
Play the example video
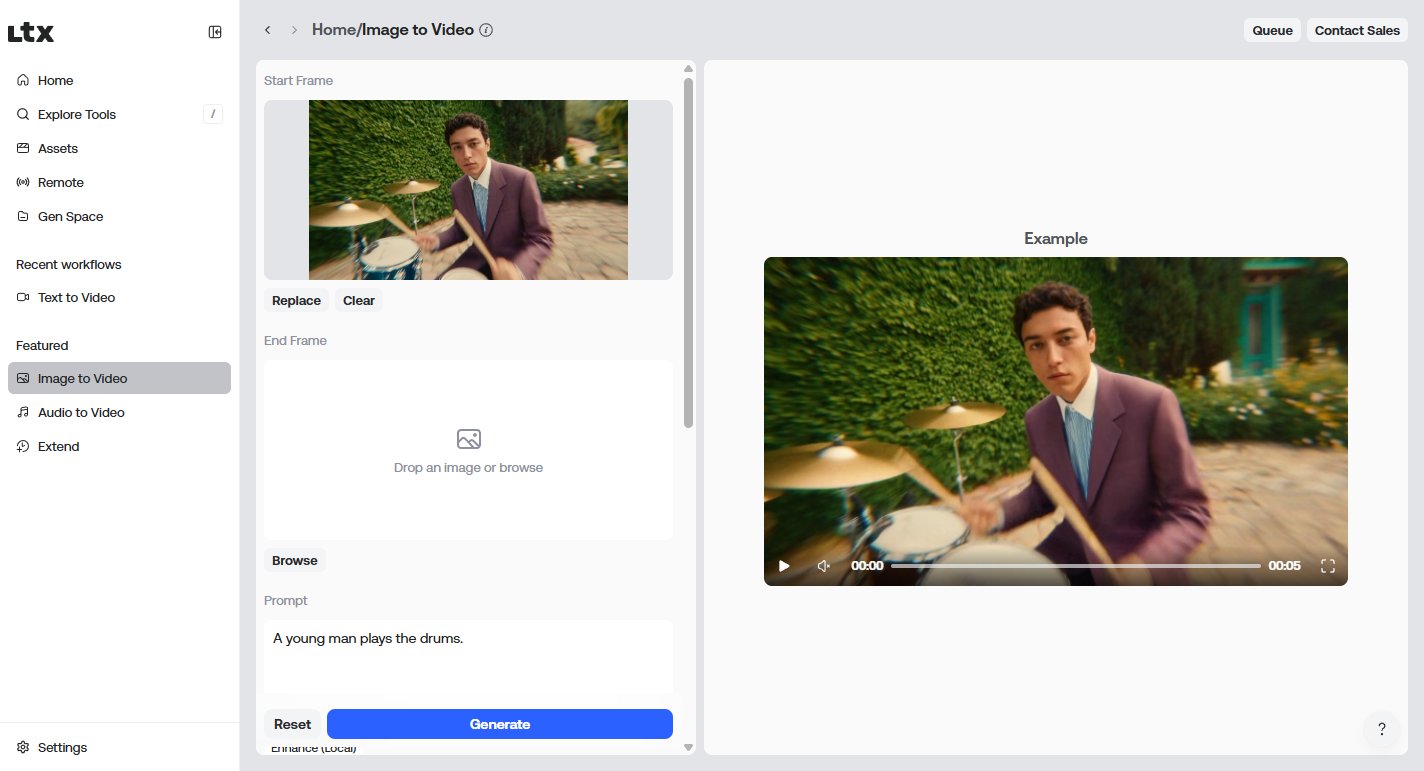tap(784, 566)
